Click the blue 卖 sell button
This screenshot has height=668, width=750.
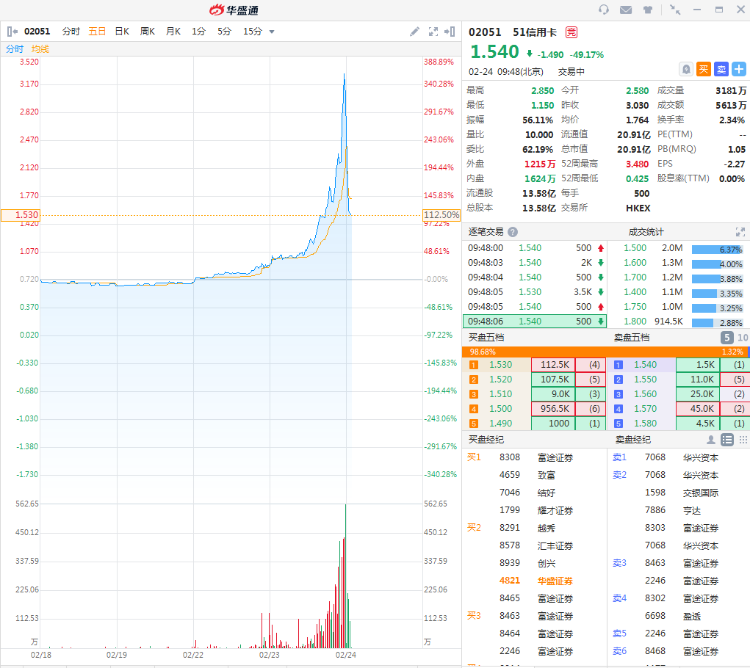tap(721, 69)
